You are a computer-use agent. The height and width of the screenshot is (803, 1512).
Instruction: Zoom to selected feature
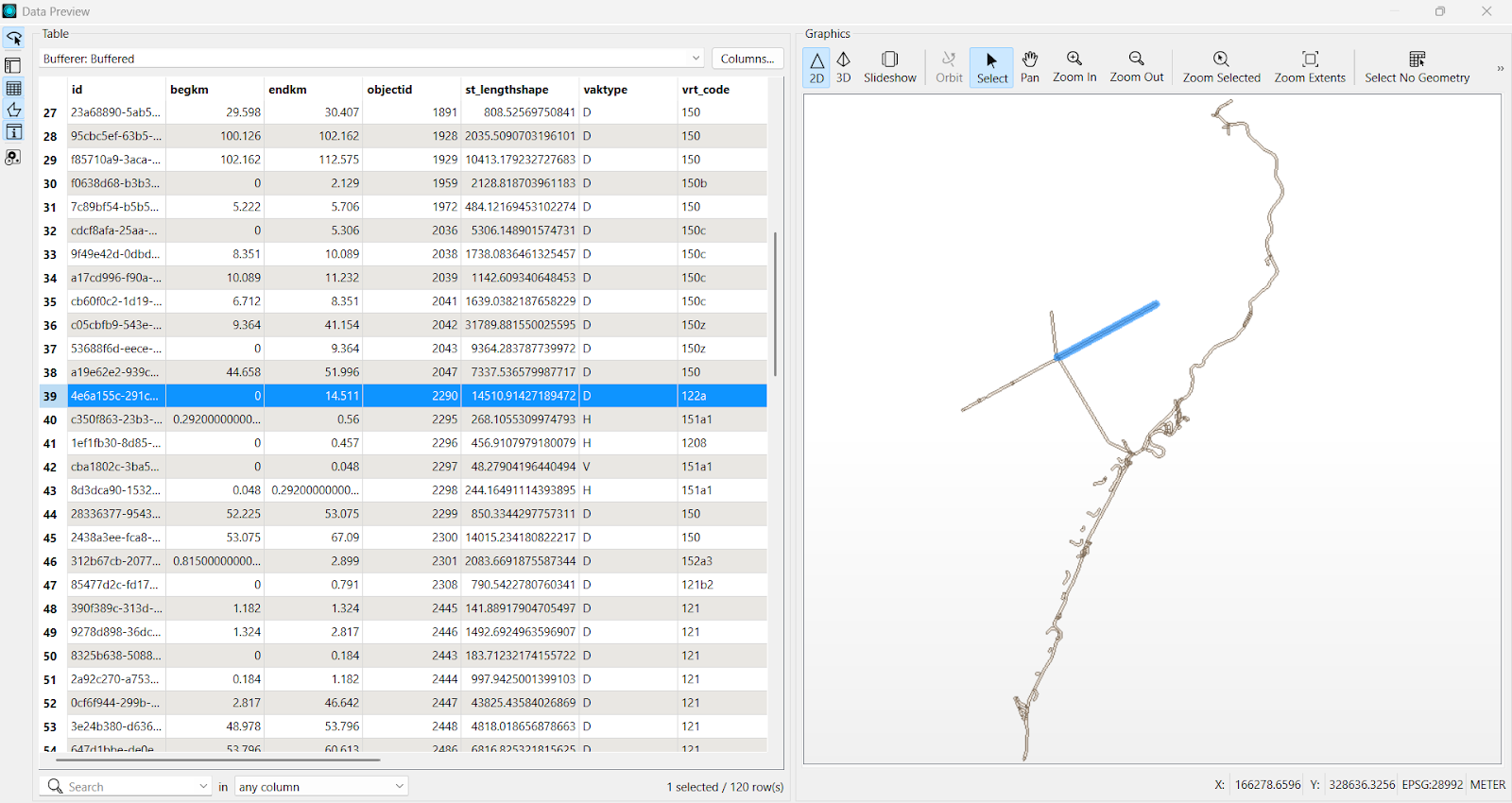(1221, 67)
